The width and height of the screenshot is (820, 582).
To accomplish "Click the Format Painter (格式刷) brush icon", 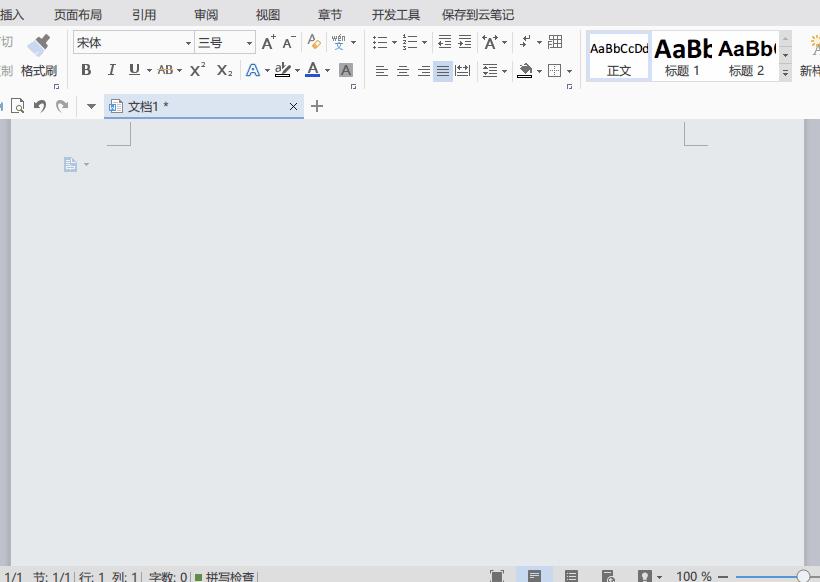I will coord(39,46).
